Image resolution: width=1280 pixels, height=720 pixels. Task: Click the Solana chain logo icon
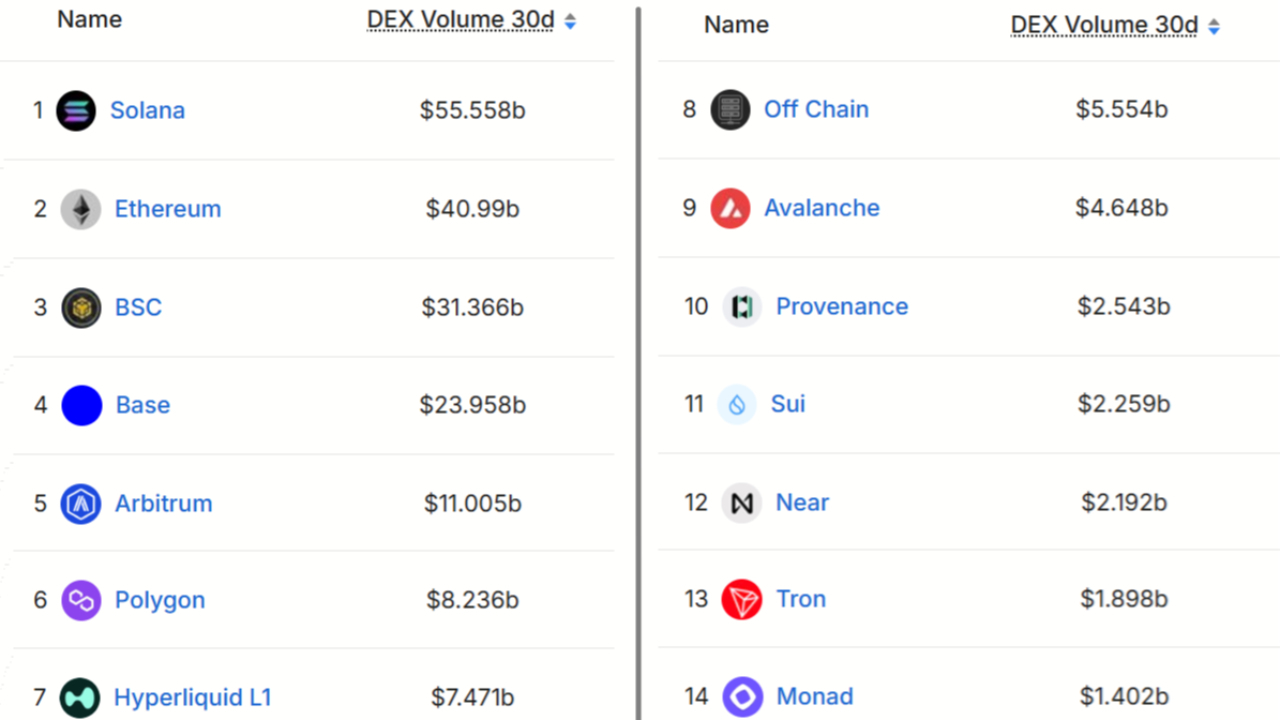(x=76, y=110)
